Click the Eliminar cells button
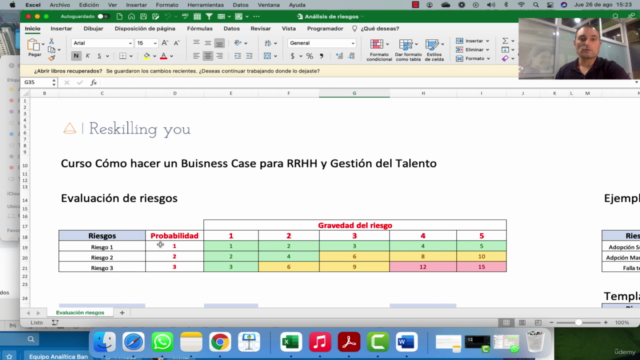640x360 pixels. pos(473,49)
